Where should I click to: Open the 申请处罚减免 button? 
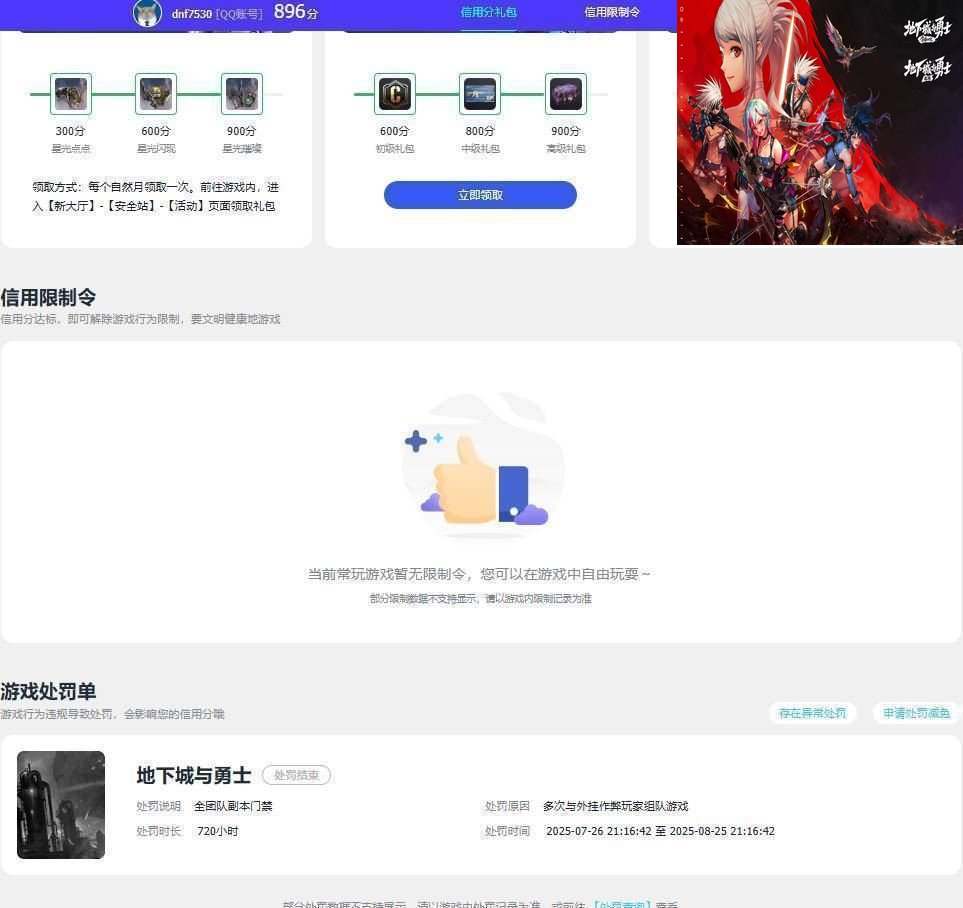tap(916, 713)
